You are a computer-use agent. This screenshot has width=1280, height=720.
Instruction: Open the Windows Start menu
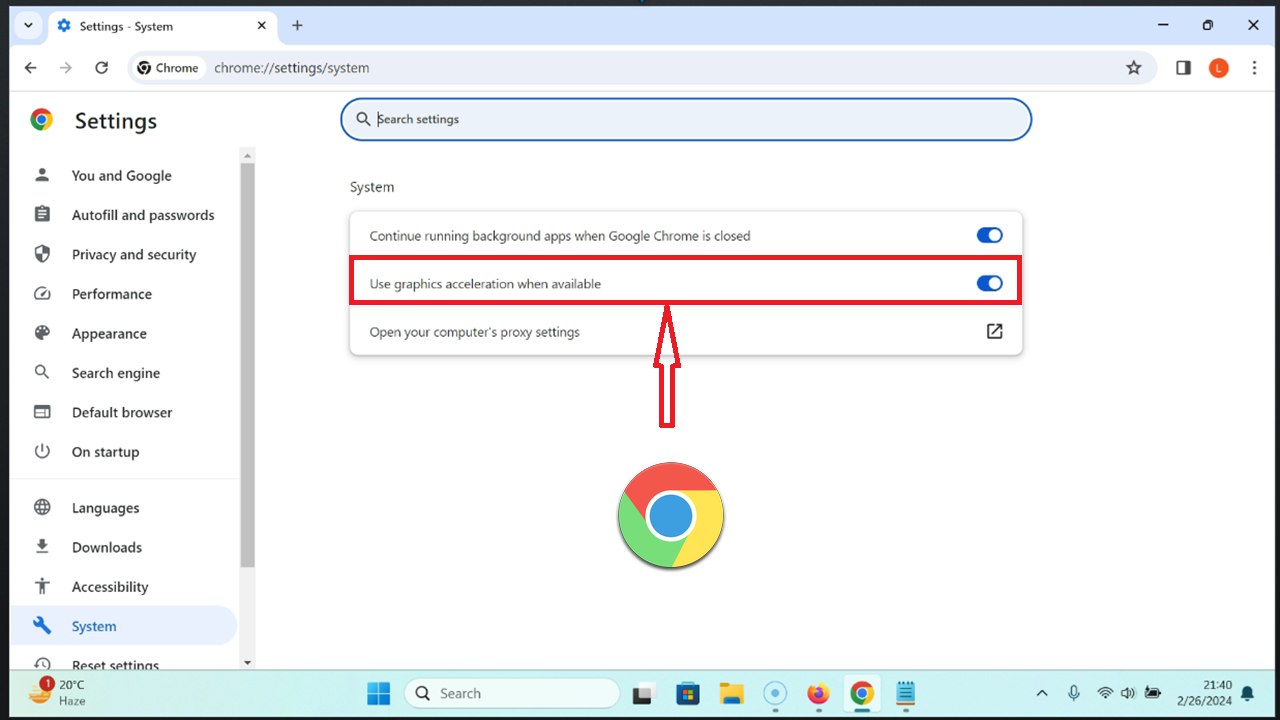pyautogui.click(x=379, y=693)
